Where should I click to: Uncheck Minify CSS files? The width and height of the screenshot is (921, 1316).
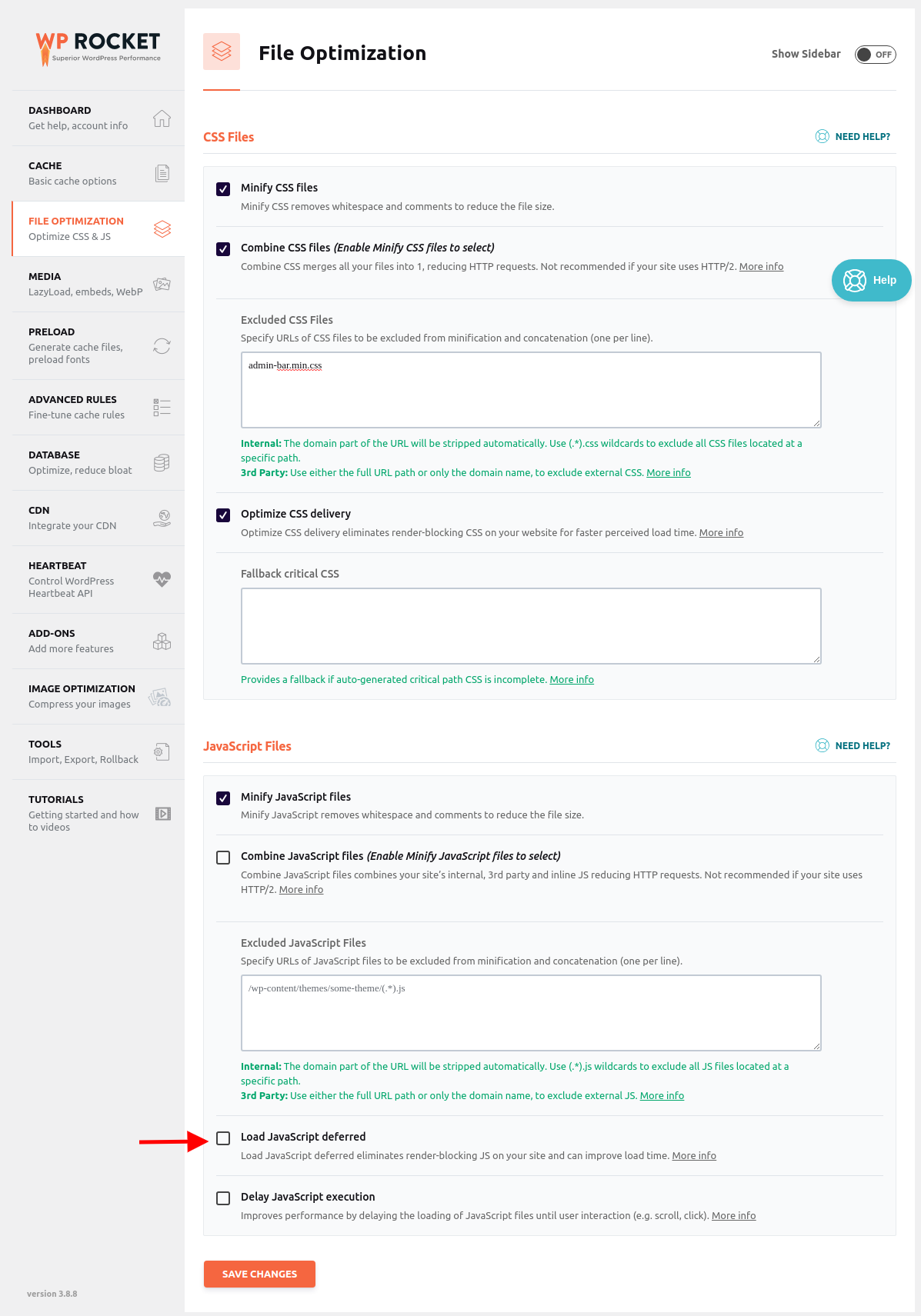click(223, 188)
